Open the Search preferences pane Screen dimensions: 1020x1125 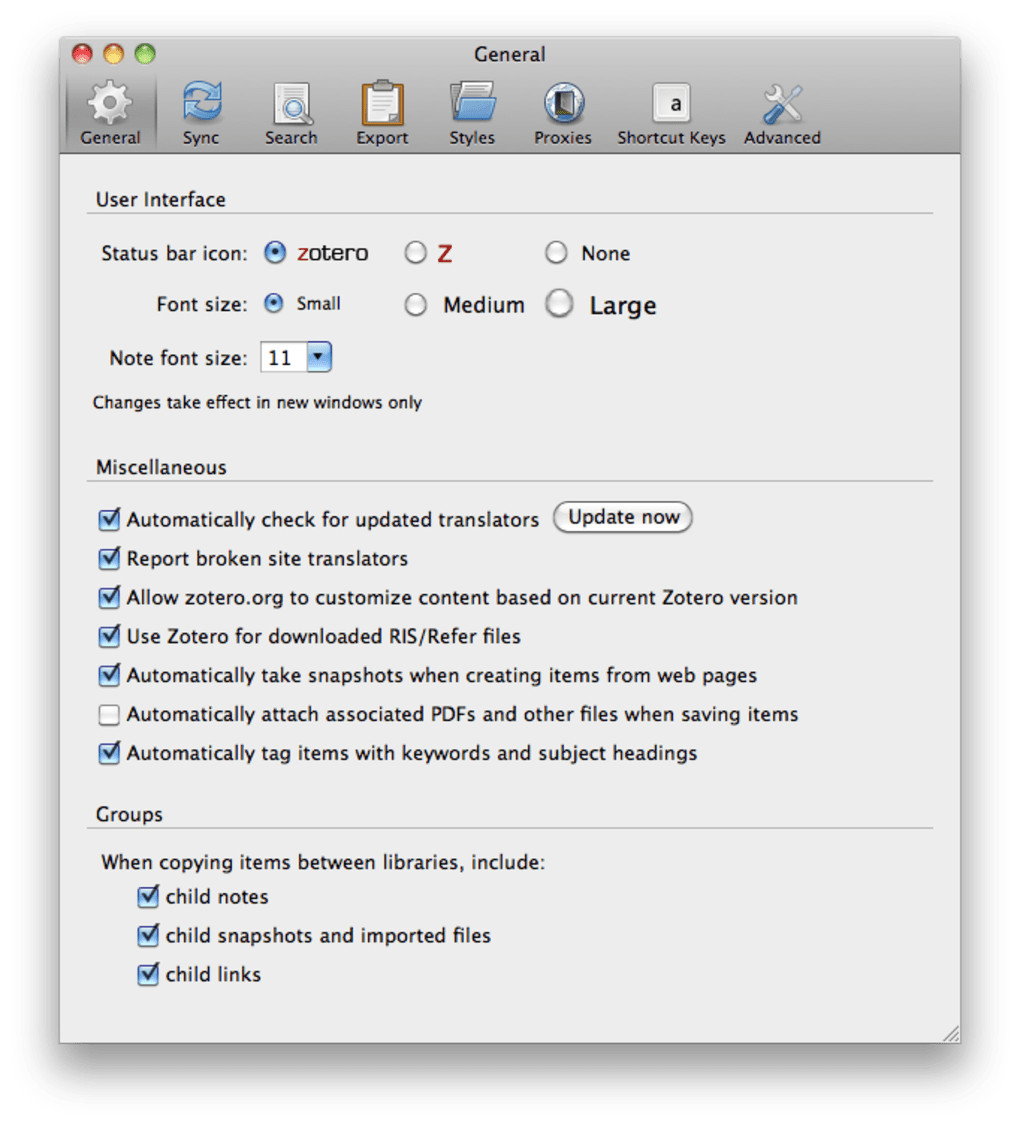tap(291, 113)
